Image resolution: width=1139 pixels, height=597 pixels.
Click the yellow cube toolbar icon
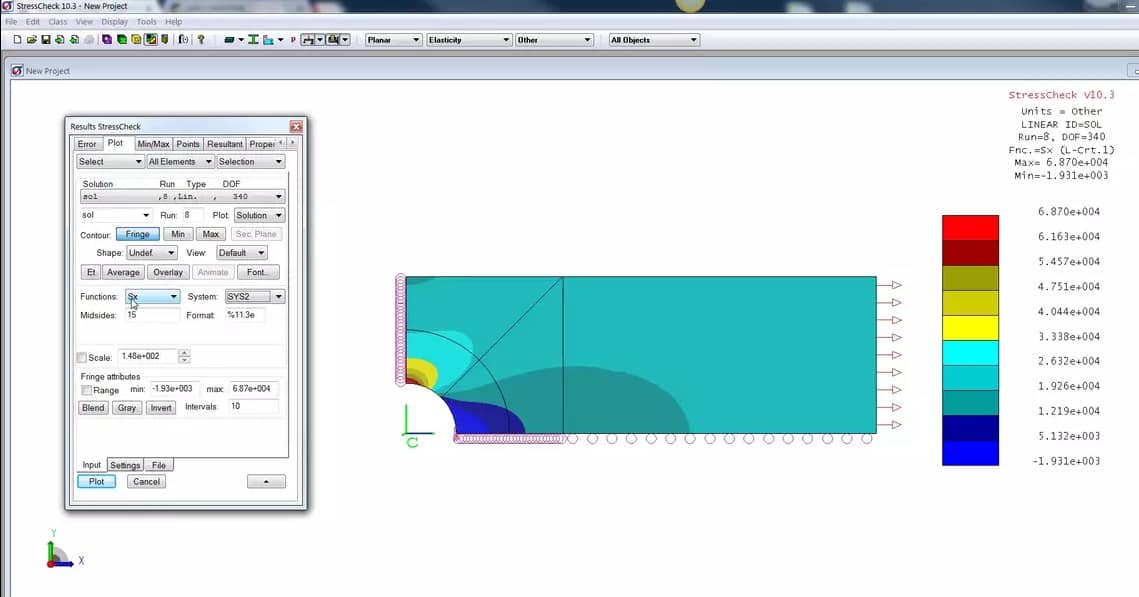pyautogui.click(x=136, y=40)
